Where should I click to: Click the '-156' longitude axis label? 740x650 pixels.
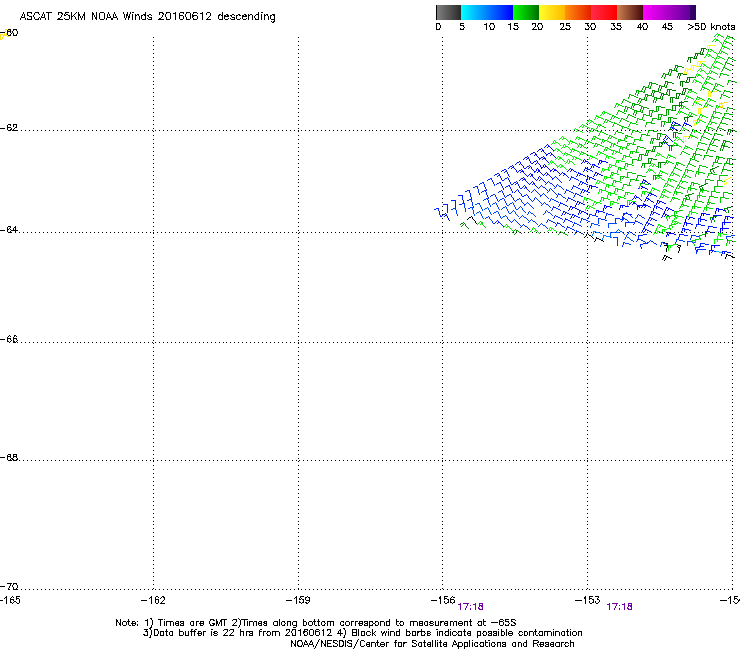(x=443, y=600)
